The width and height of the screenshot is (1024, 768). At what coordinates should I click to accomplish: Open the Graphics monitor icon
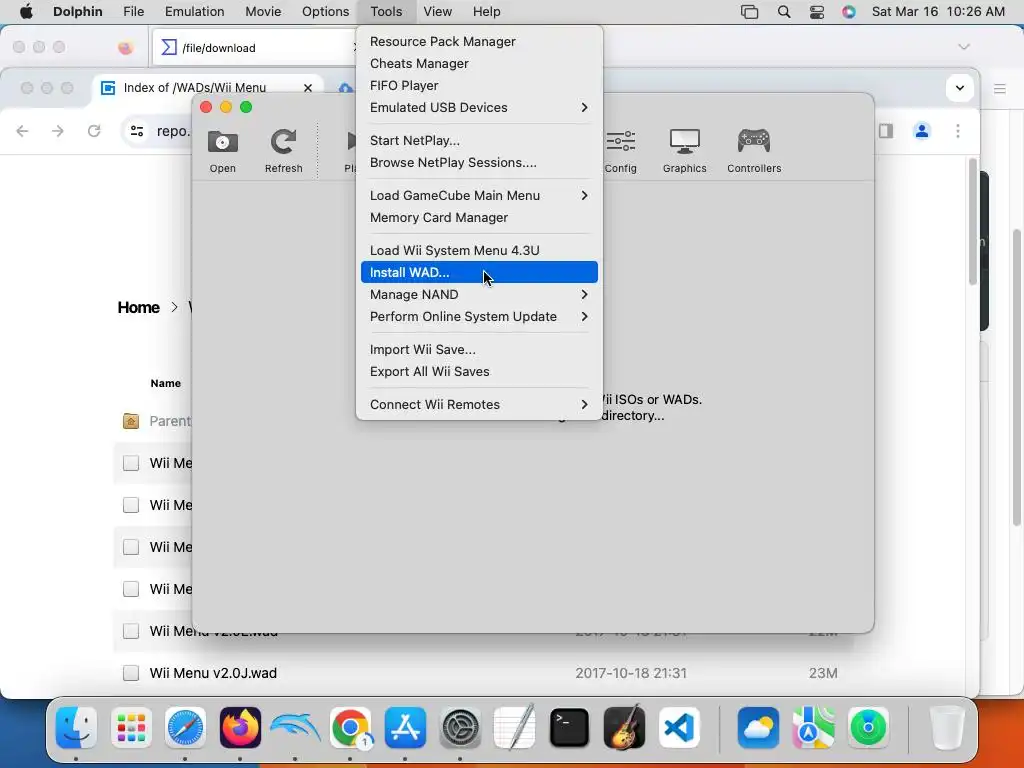tap(684, 142)
